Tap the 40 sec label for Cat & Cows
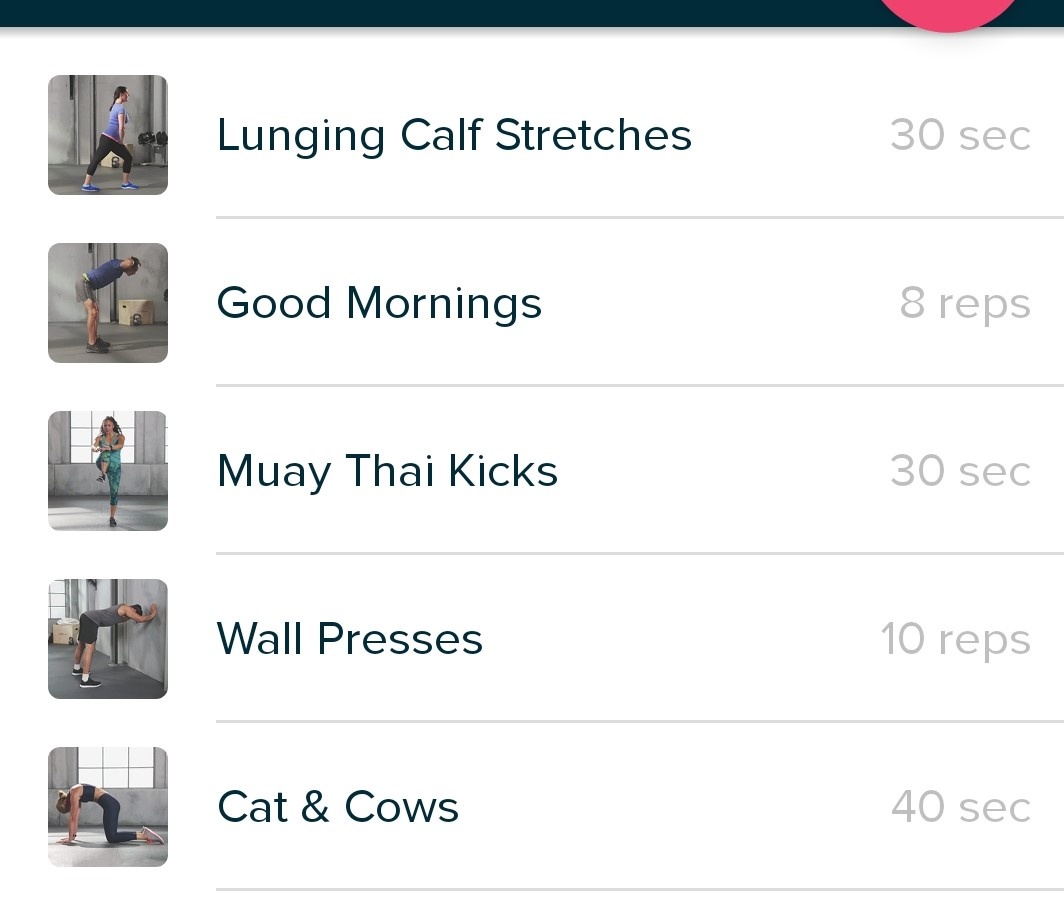1064x899 pixels. coord(961,807)
